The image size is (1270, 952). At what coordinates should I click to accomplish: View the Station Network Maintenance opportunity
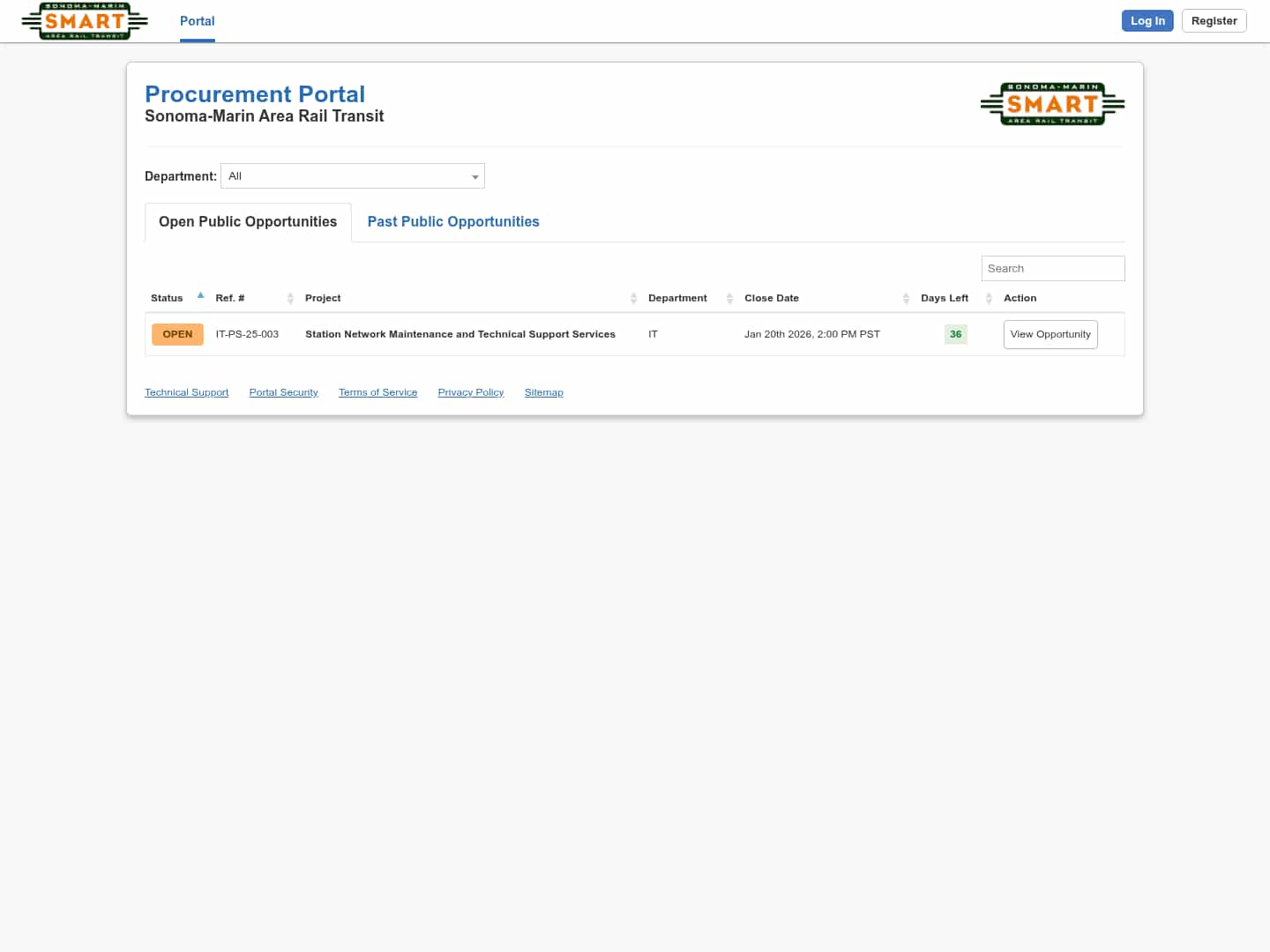[x=1050, y=334]
